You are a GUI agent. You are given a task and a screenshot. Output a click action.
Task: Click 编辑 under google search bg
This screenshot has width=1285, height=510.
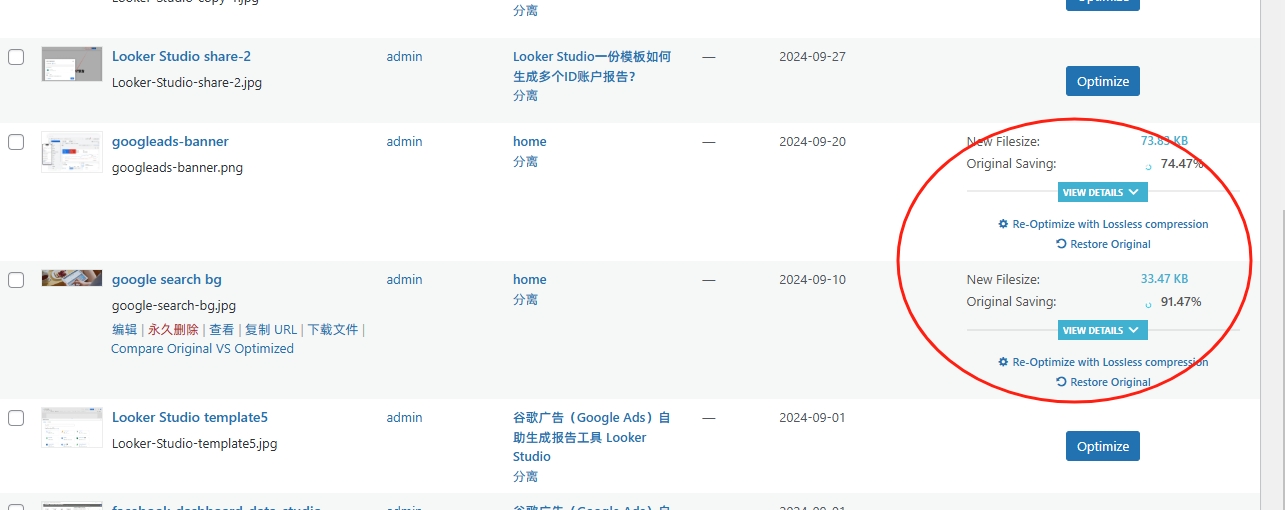pyautogui.click(x=124, y=330)
